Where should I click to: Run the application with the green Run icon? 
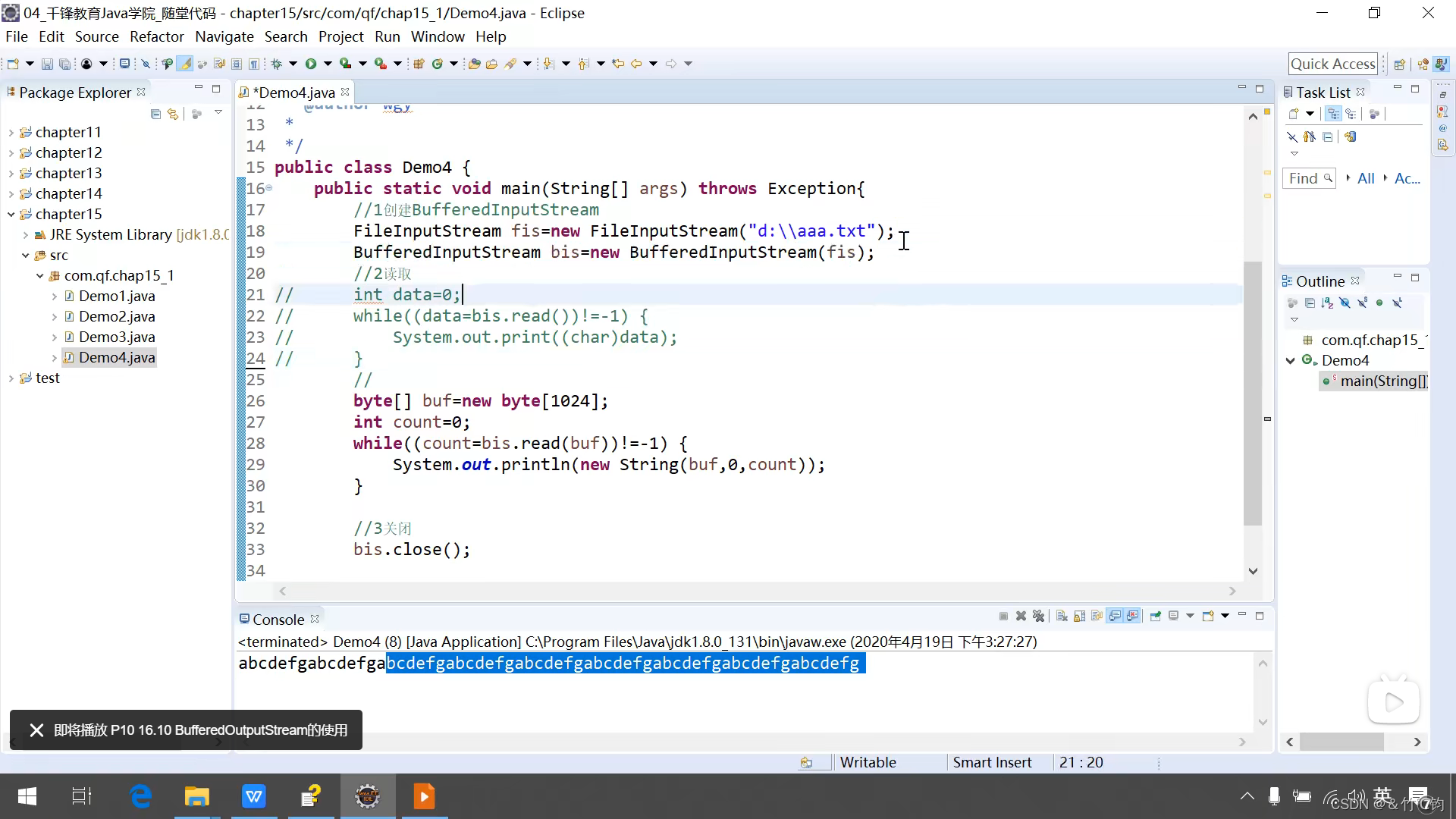point(310,64)
